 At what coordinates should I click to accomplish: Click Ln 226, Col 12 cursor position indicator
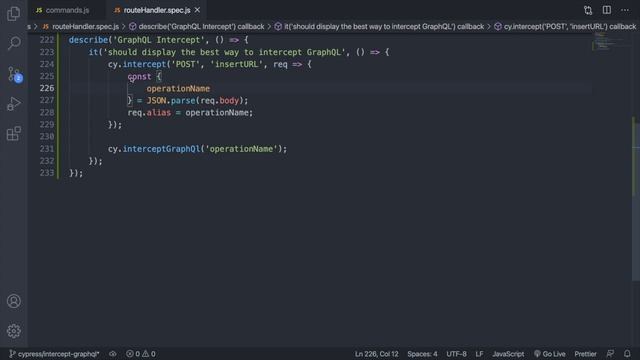(x=376, y=354)
